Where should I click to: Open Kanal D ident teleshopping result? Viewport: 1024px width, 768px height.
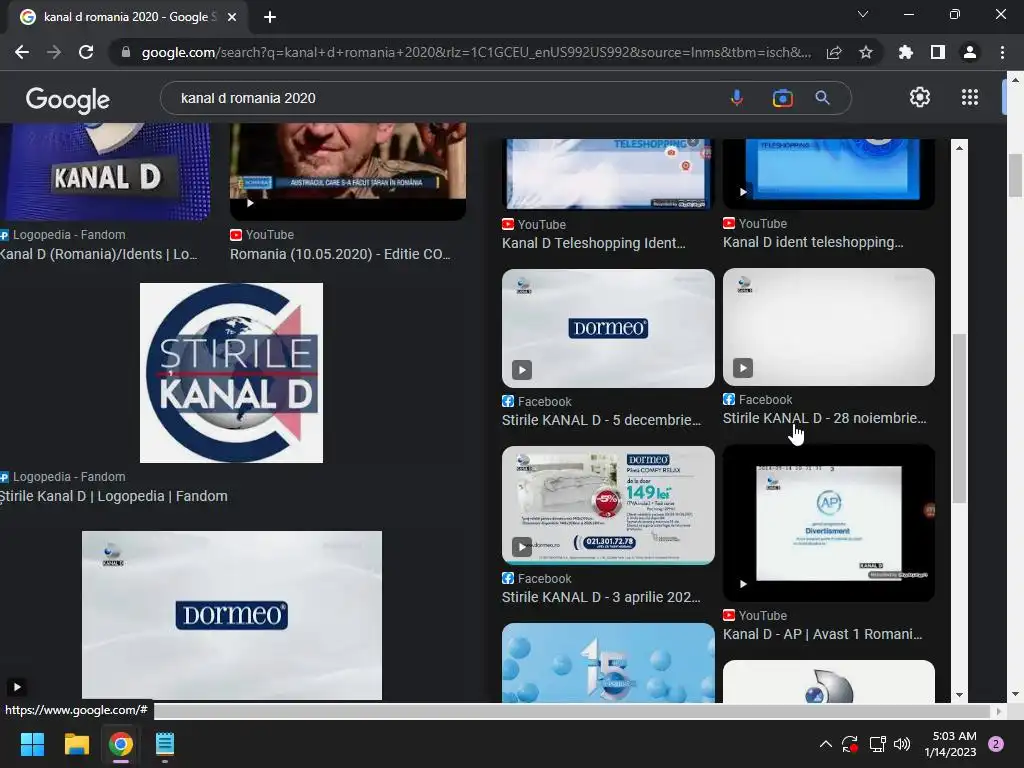(813, 242)
